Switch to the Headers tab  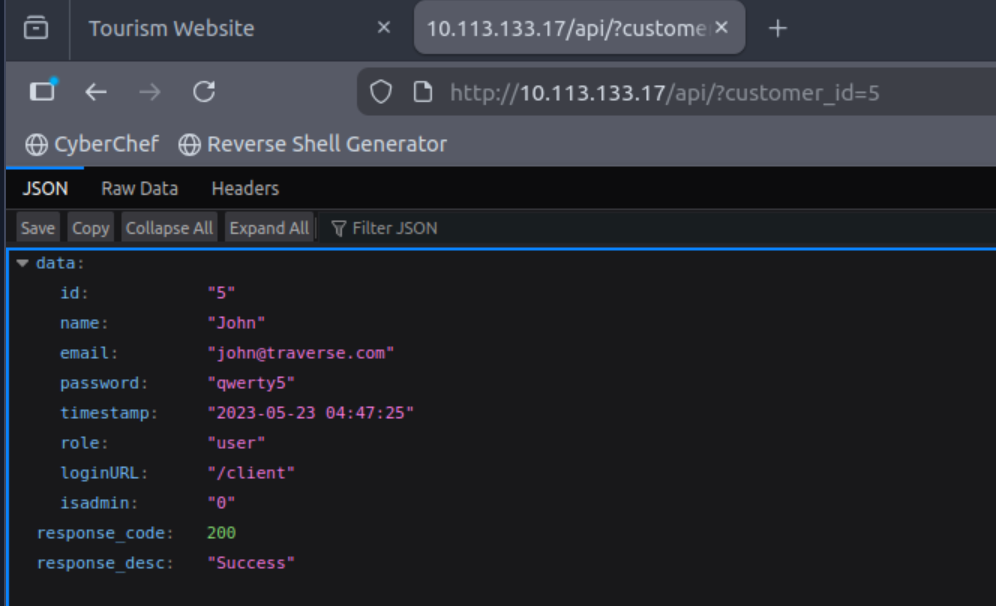245,189
